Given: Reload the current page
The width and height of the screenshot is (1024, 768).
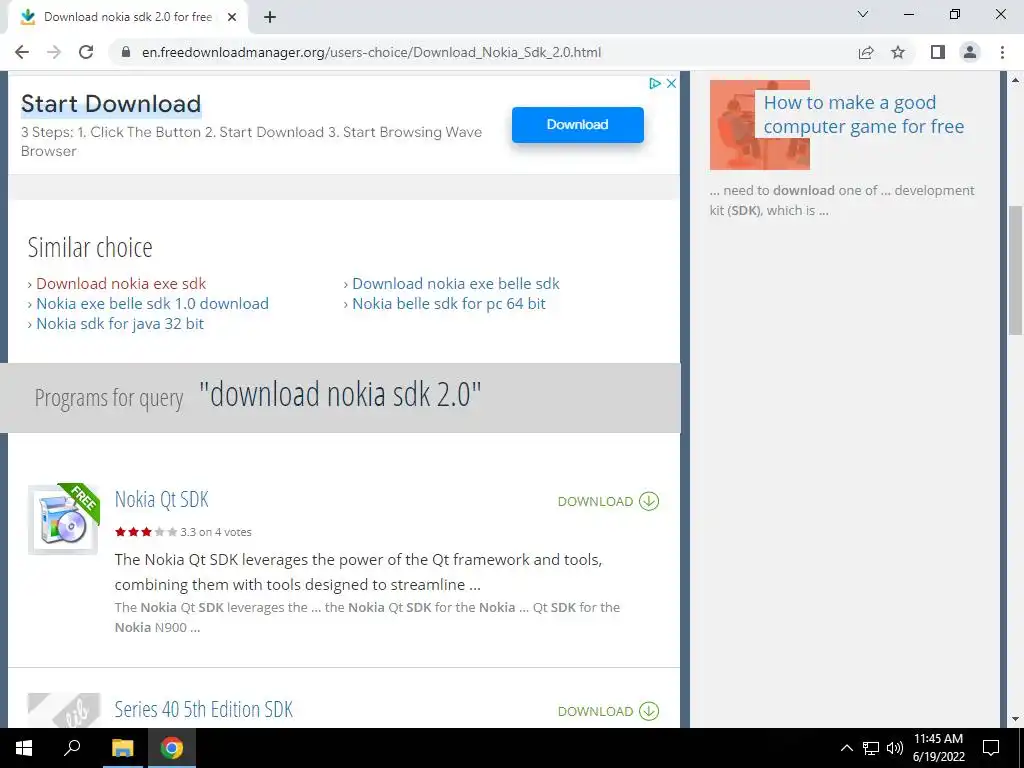Looking at the screenshot, I should (86, 52).
